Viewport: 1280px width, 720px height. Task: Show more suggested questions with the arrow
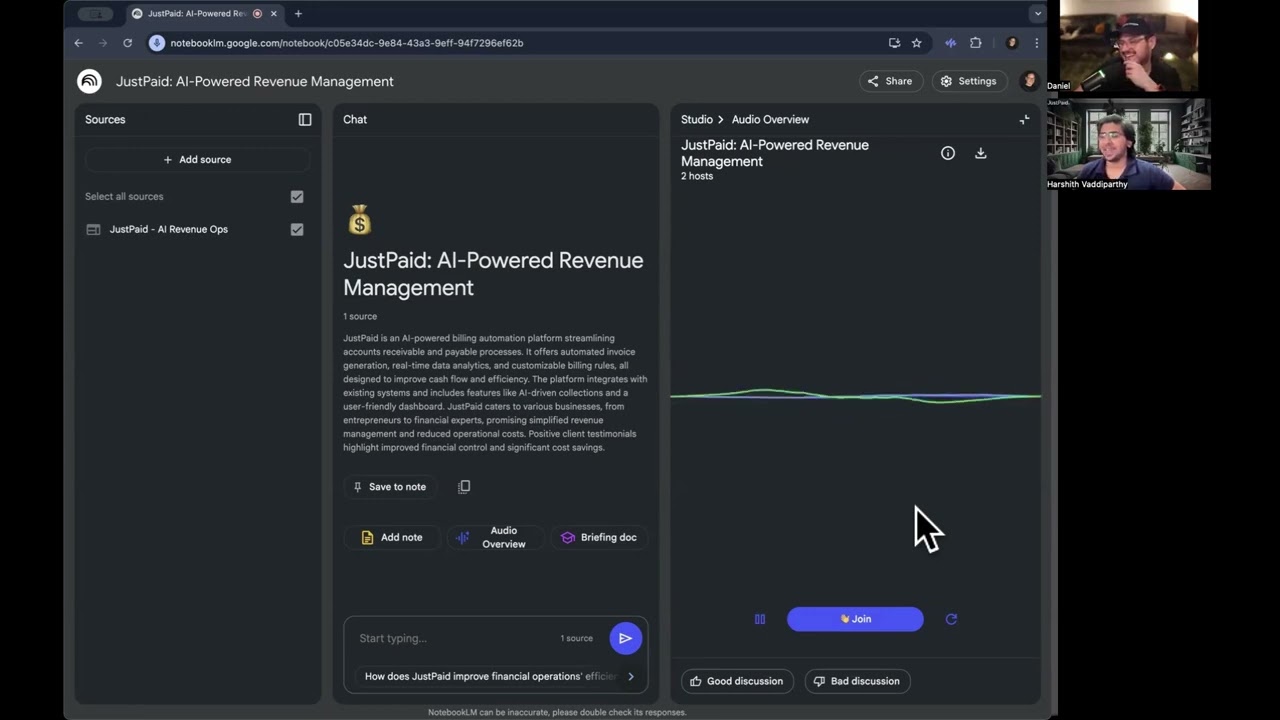(x=631, y=677)
